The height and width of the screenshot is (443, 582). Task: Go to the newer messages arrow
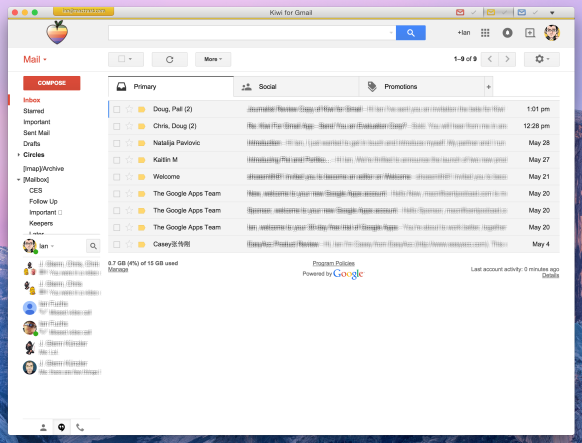point(490,59)
